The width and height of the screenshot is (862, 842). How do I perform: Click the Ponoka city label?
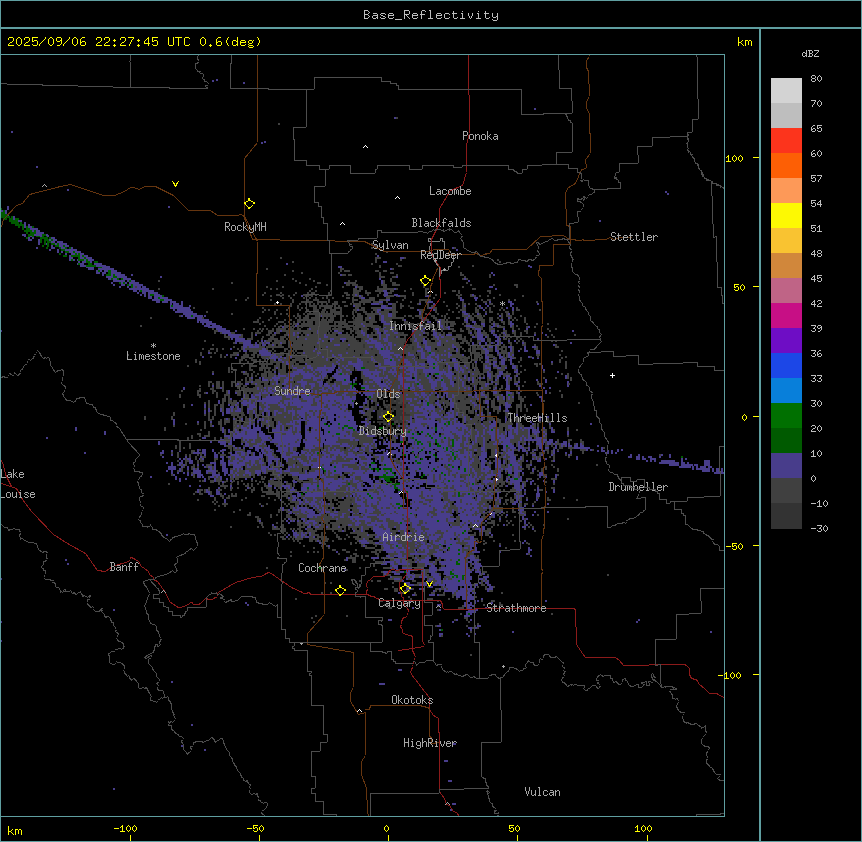coord(480,136)
